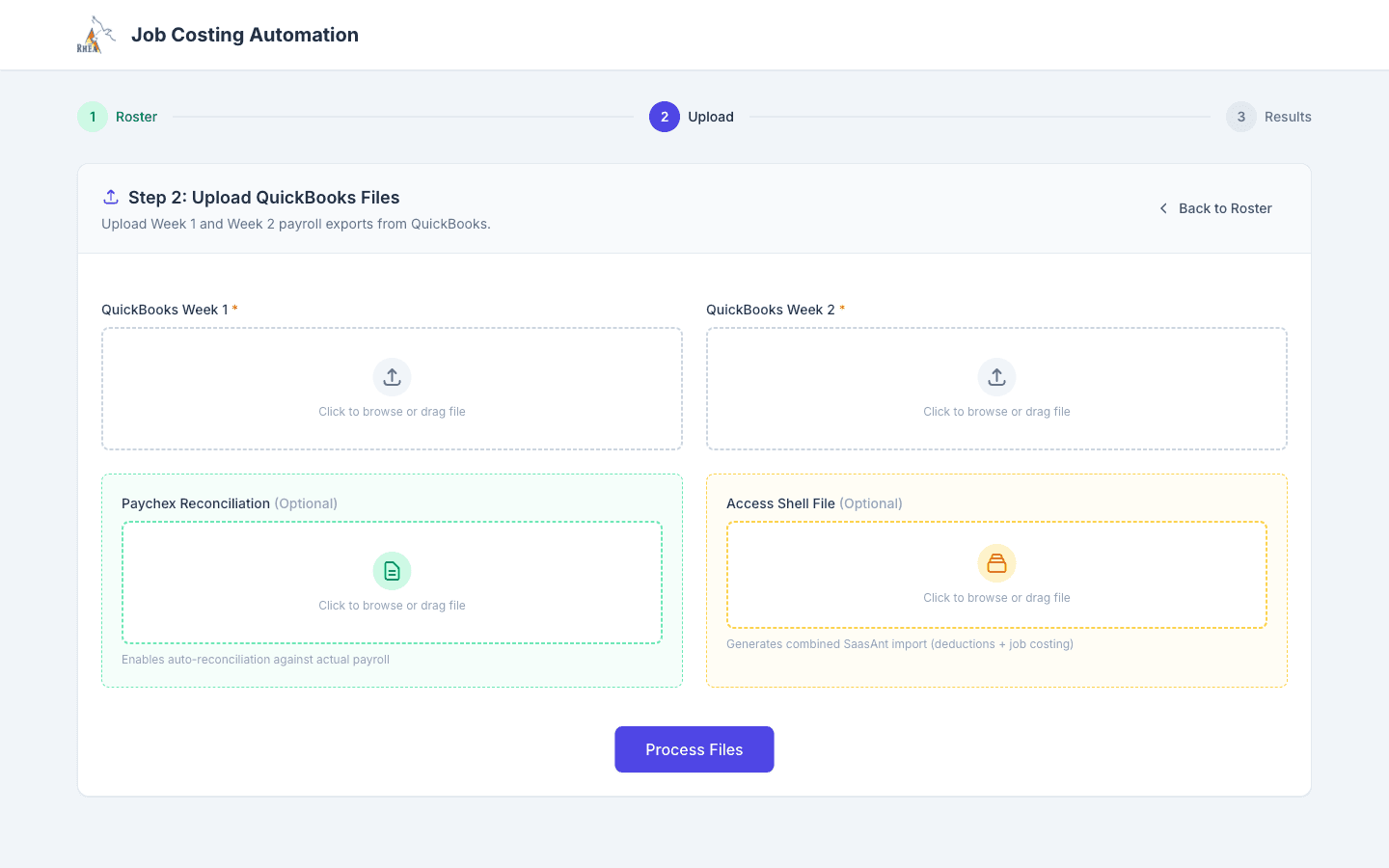This screenshot has width=1389, height=868.
Task: Browse for QuickBooks Week 1 file
Action: click(392, 389)
